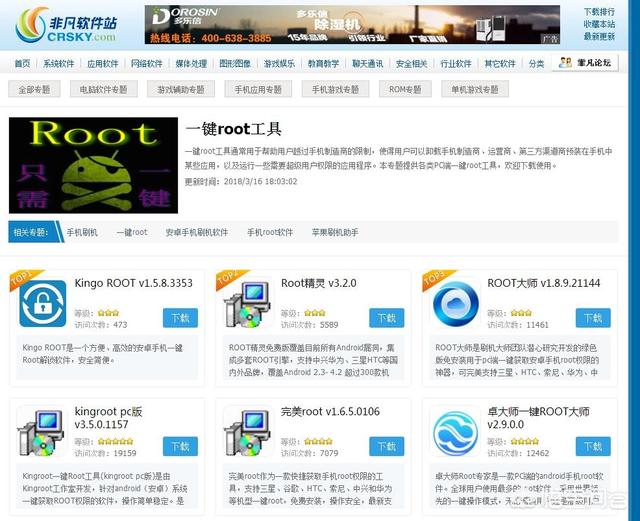Visit the 非凡论坛 forum button

pos(585,63)
